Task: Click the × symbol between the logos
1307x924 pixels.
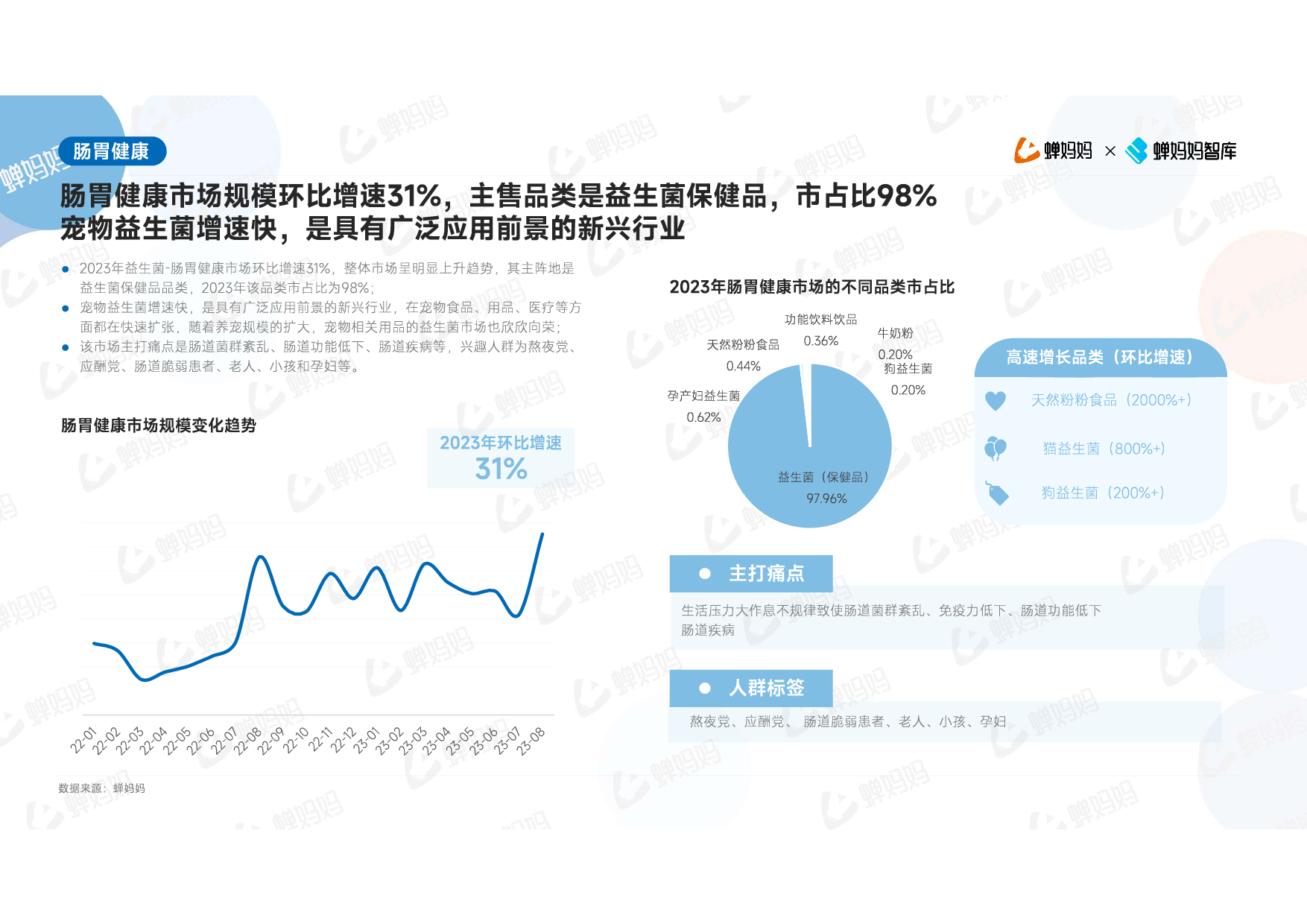Action: pos(1110,151)
